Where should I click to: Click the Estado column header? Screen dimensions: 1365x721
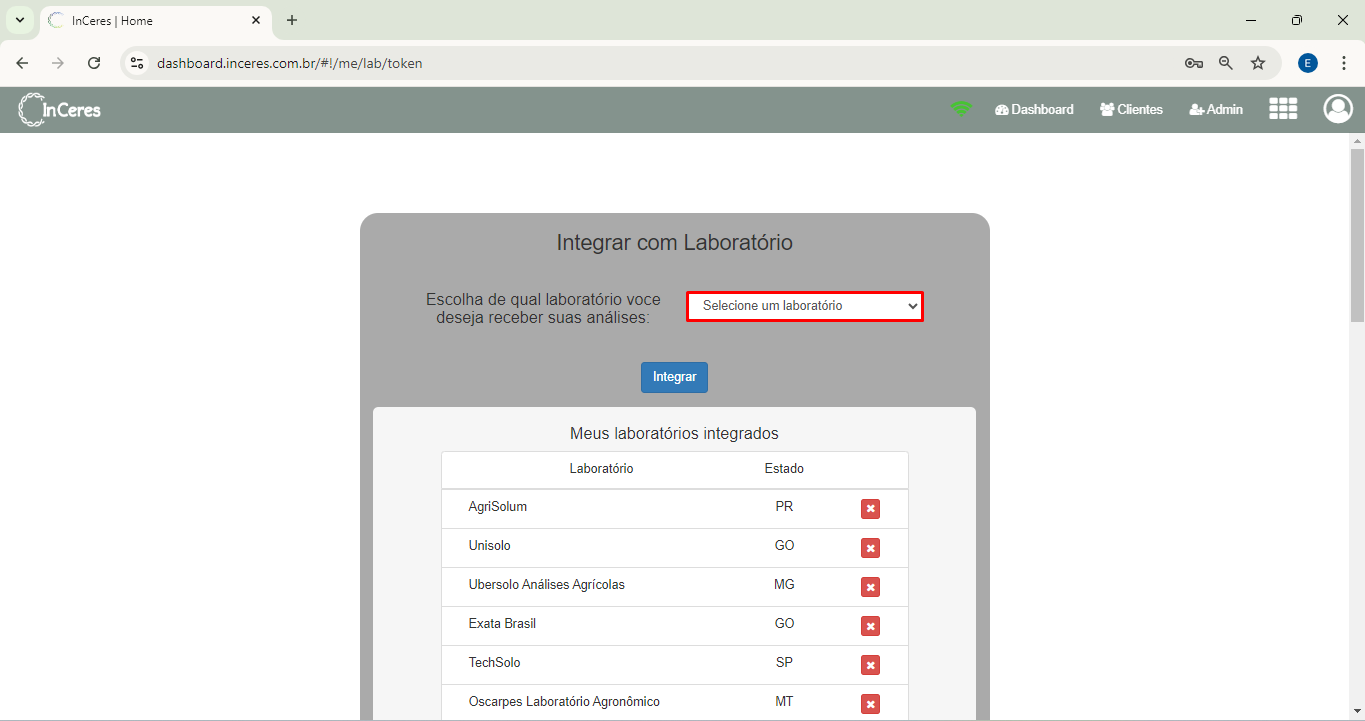click(x=784, y=469)
